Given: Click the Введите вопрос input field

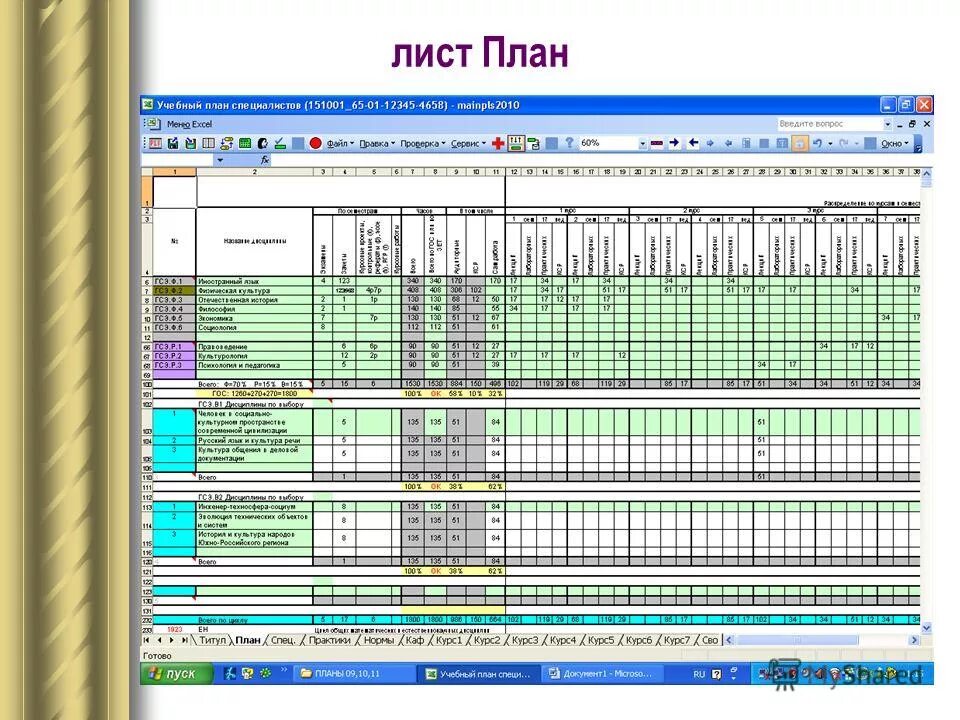Looking at the screenshot, I should coord(825,122).
